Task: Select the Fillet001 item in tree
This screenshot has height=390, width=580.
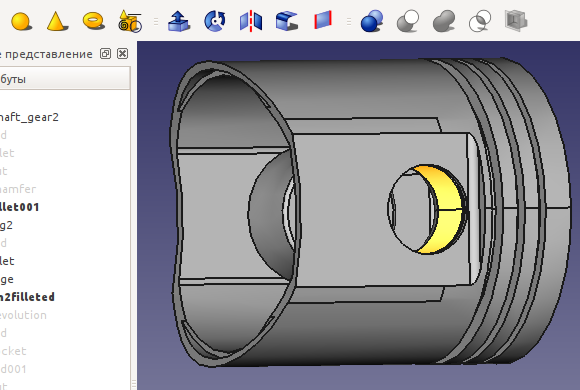Action: coord(19,207)
